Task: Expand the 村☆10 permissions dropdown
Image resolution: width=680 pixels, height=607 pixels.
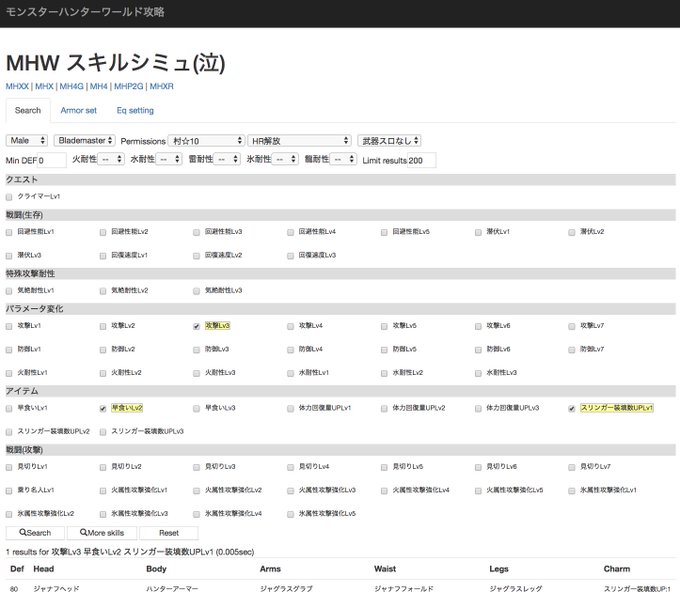Action: click(x=206, y=141)
